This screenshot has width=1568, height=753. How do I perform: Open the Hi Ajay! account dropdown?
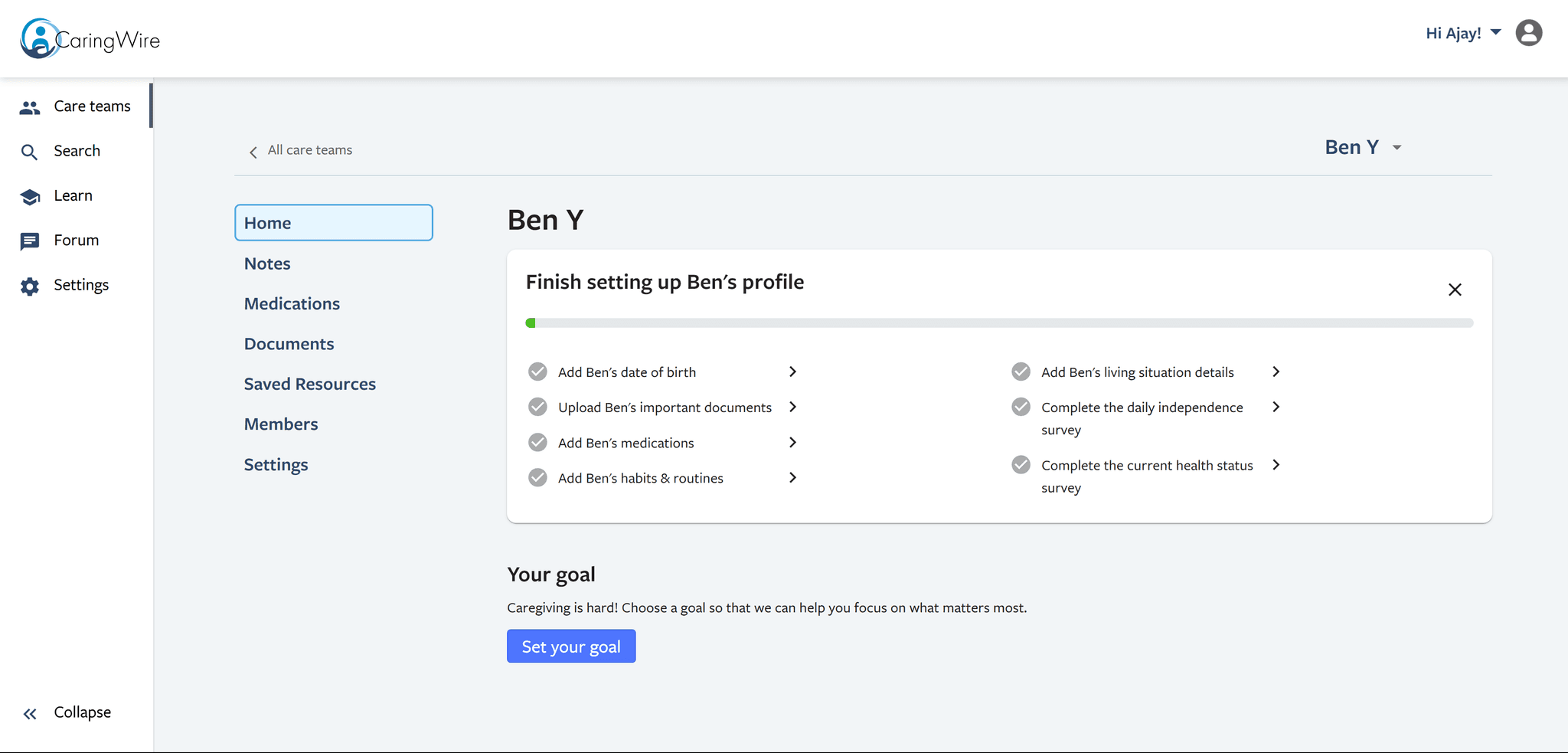(1463, 33)
